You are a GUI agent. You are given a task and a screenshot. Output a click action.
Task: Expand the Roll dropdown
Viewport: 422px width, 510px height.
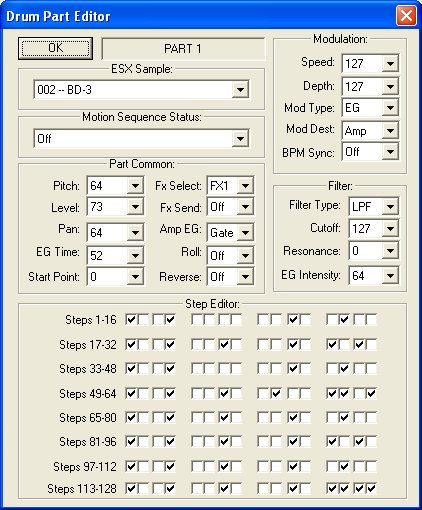coord(245,256)
